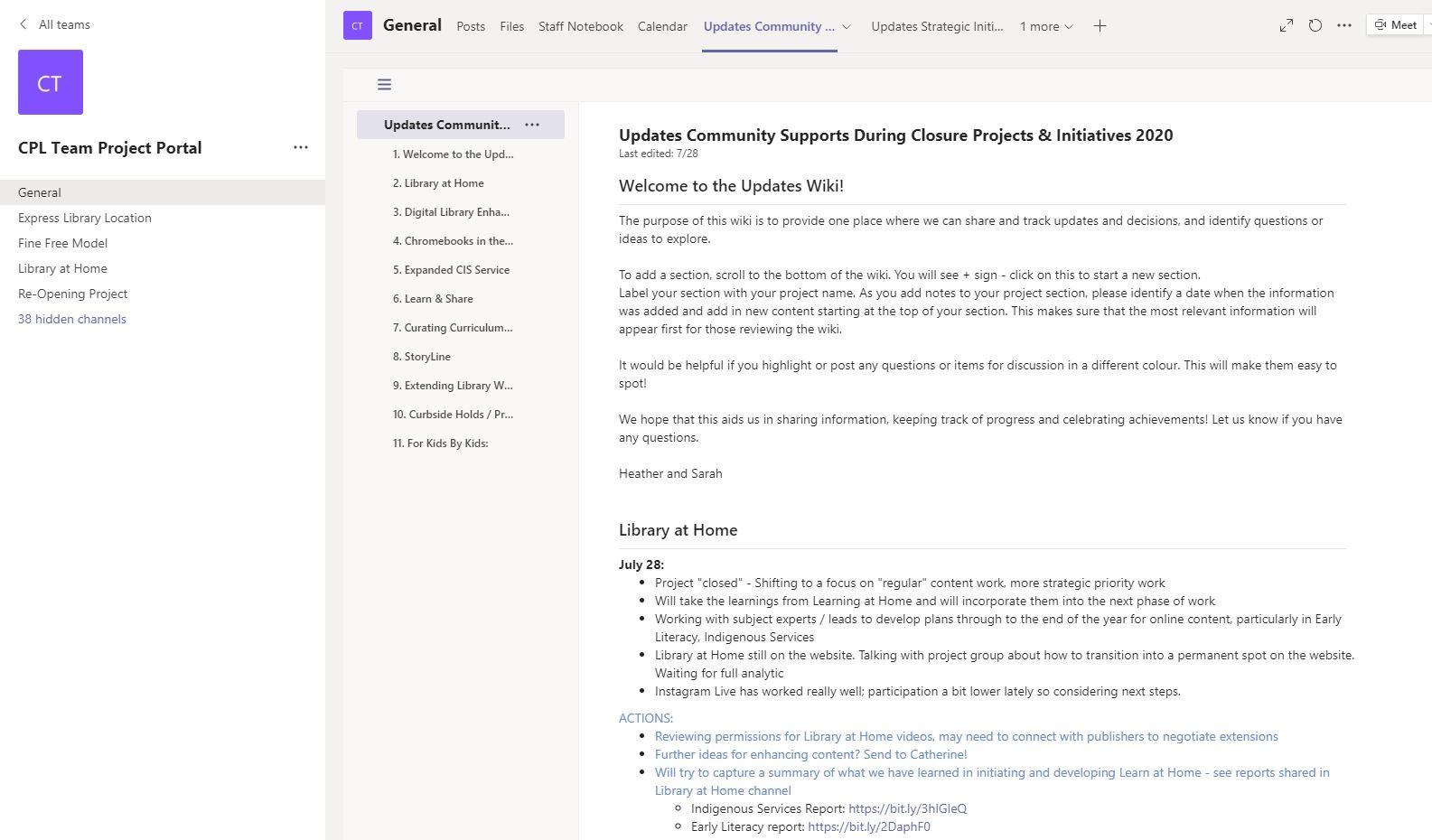Click the wiki page title text

pyautogui.click(x=895, y=135)
